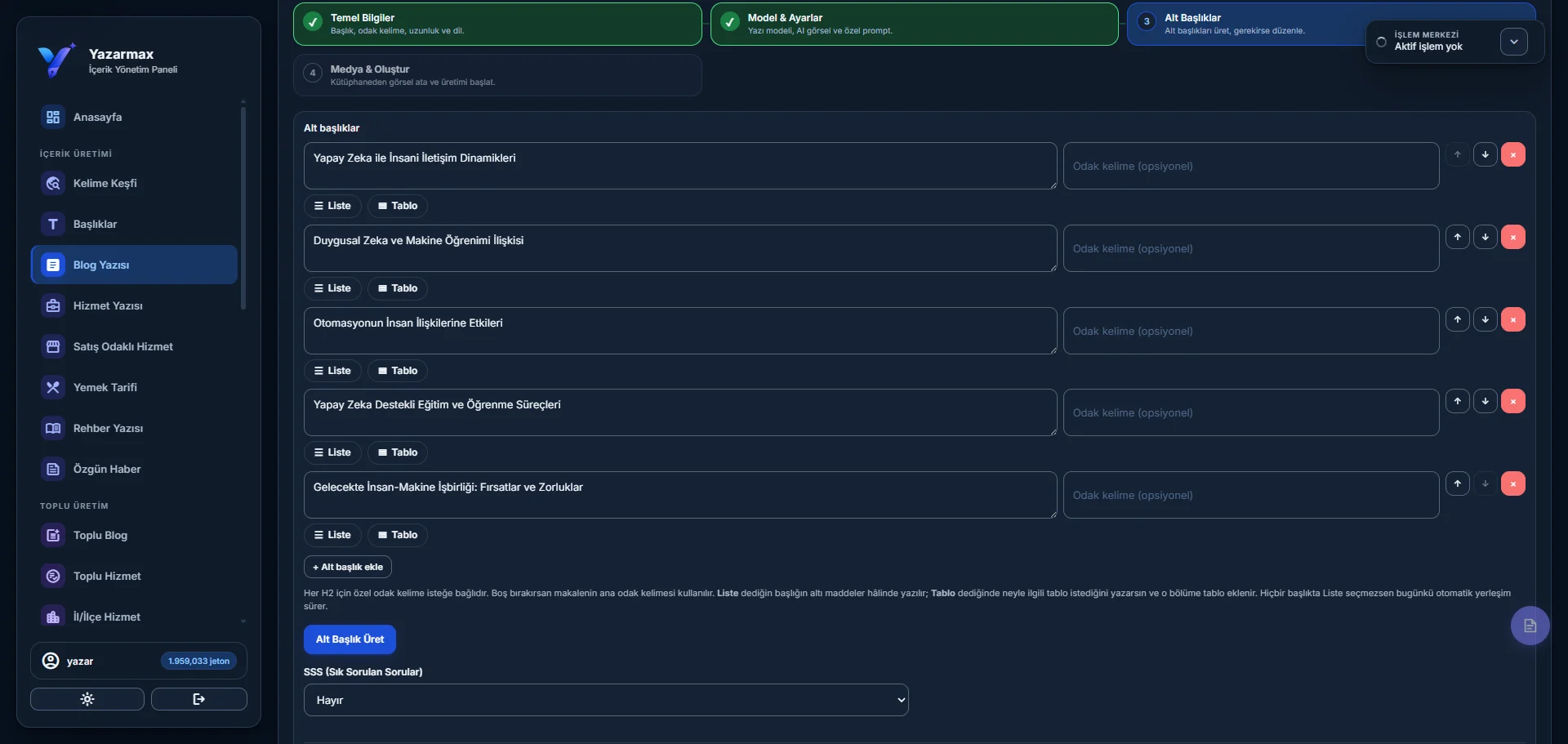Move Otomasyonun İnsan İlişkilerine subheading up
The width and height of the screenshot is (1568, 744).
tap(1457, 319)
